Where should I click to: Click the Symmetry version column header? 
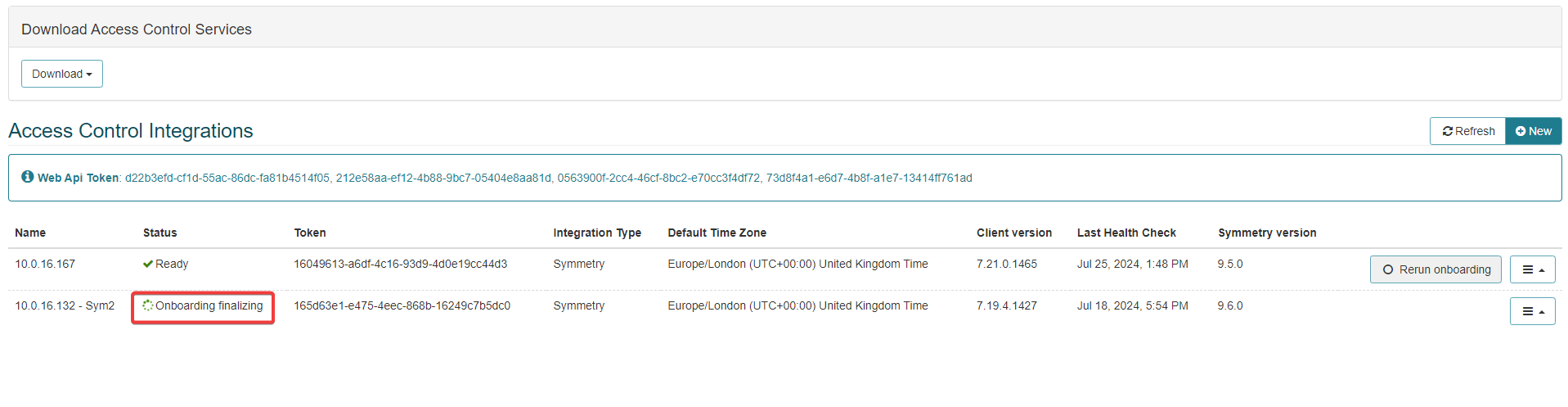(x=1267, y=233)
